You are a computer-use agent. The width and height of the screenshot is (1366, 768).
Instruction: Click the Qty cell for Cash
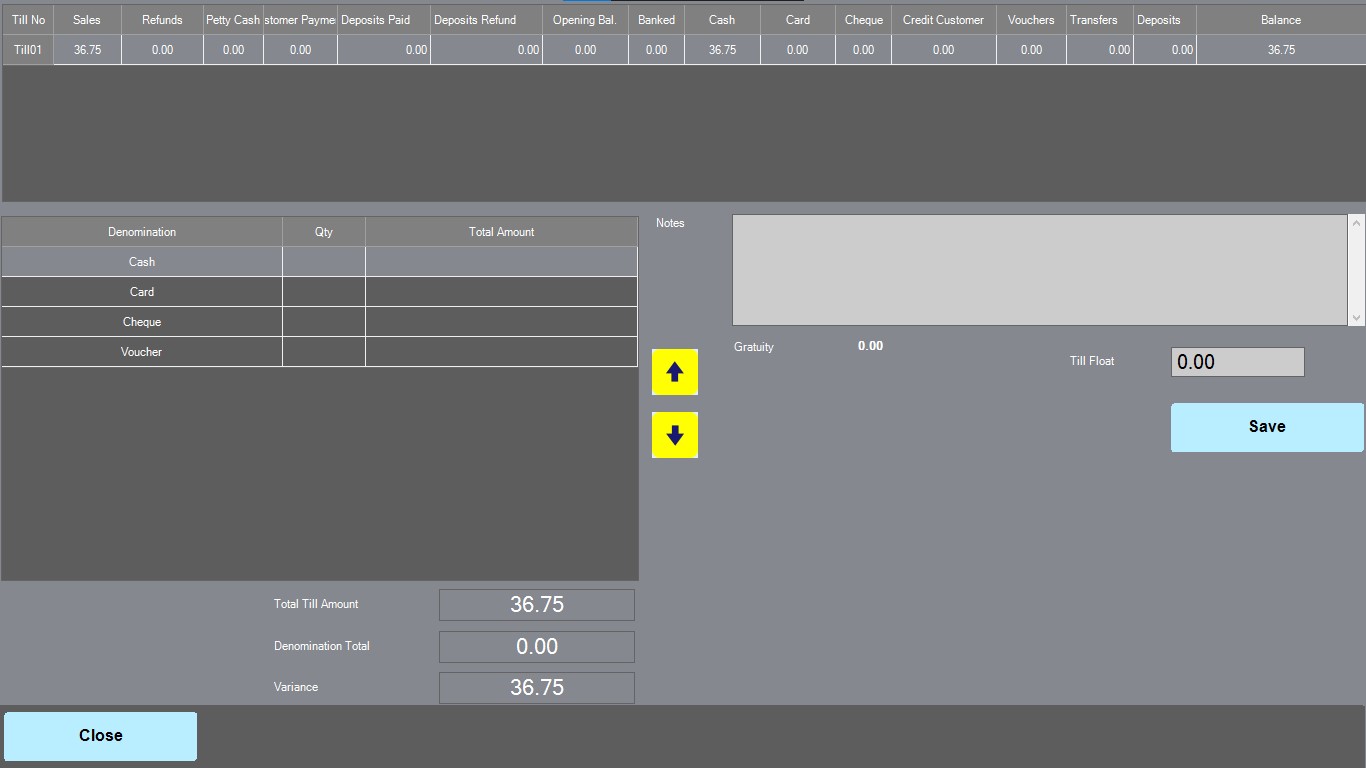[x=324, y=262]
